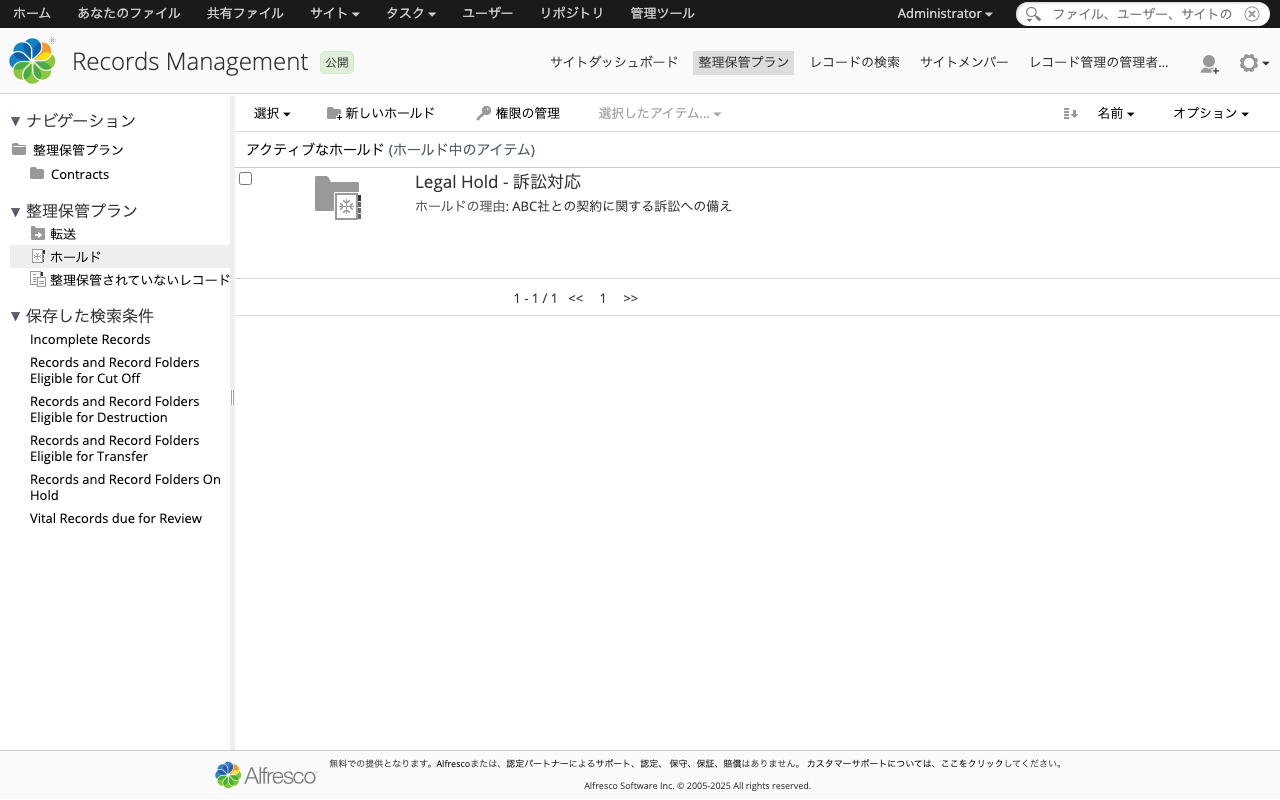Open the 選択したアイテム dropdown
Viewport: 1280px width, 800px height.
[660, 114]
